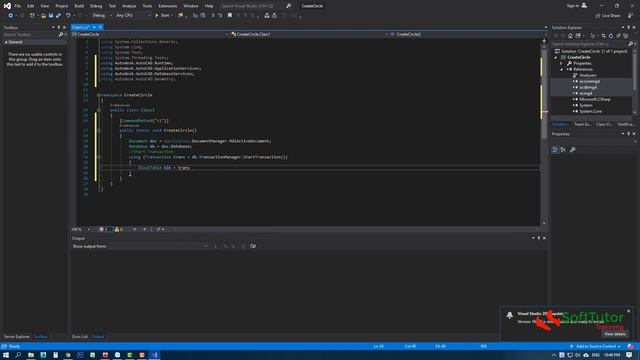This screenshot has height=360, width=640.
Task: Open the Tools menu
Action: (147, 6)
